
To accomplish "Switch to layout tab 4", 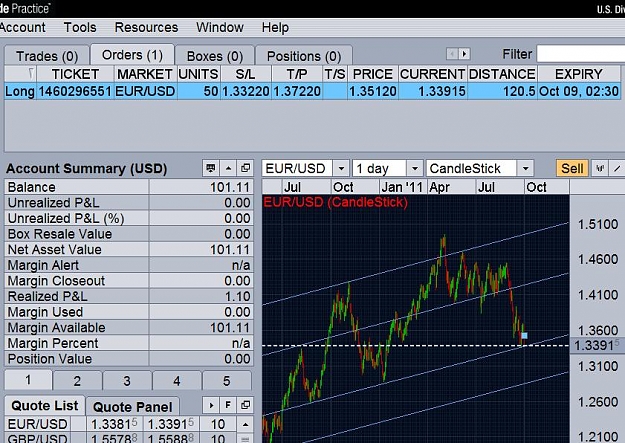I will (x=177, y=381).
